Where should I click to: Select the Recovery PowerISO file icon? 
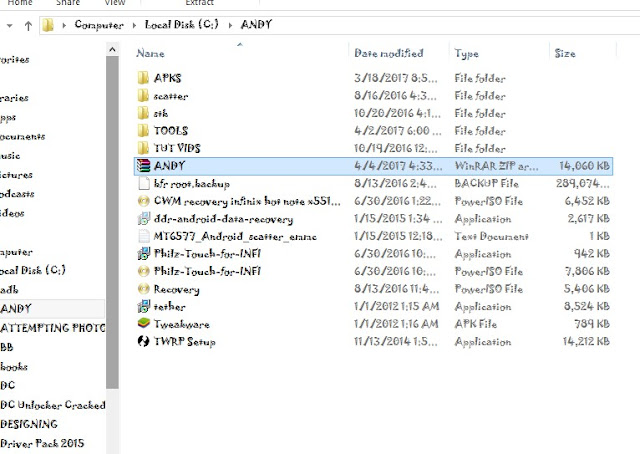144,289
